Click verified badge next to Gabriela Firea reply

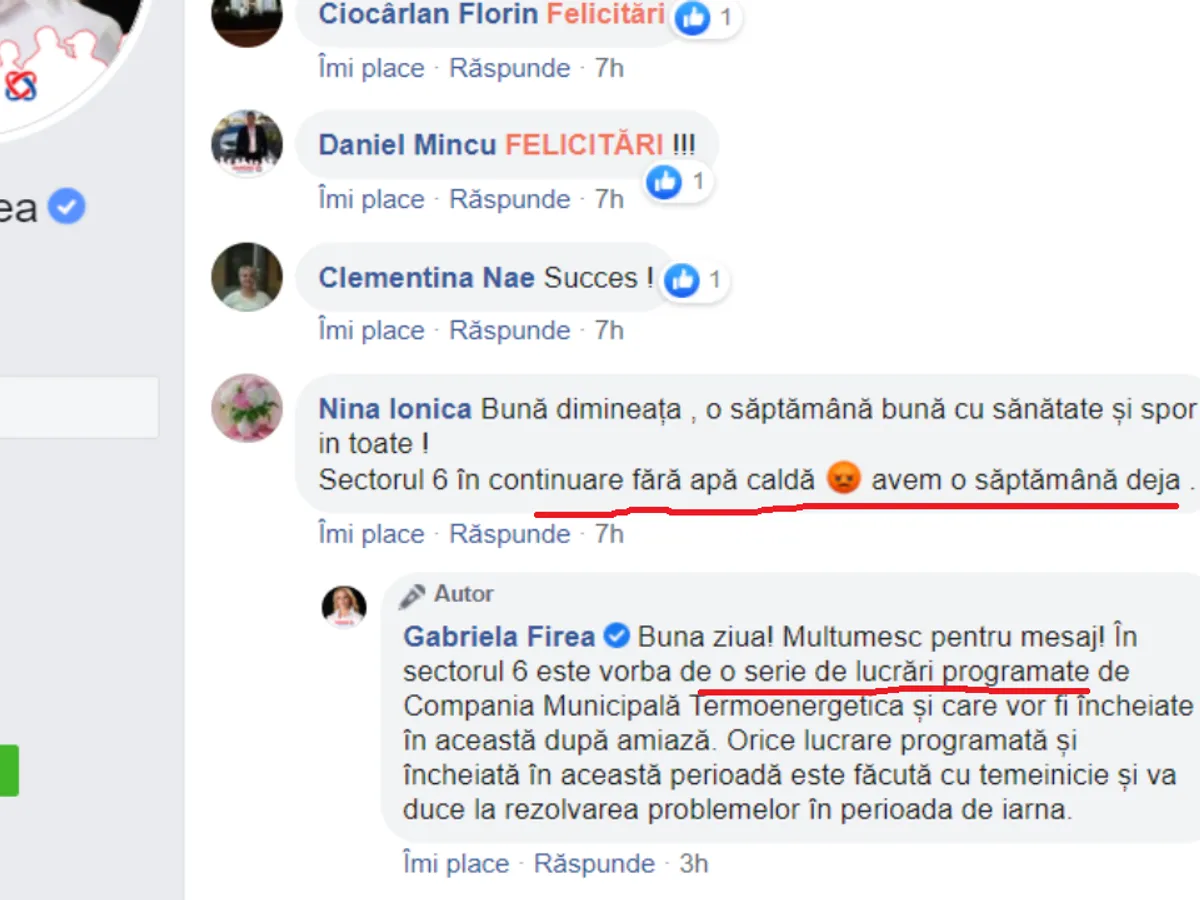pyautogui.click(x=617, y=636)
